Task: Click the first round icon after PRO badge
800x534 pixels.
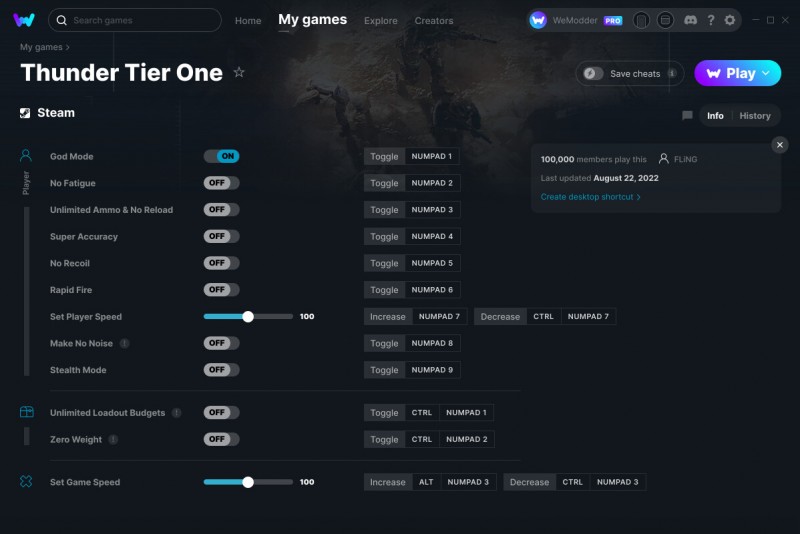Action: click(641, 20)
